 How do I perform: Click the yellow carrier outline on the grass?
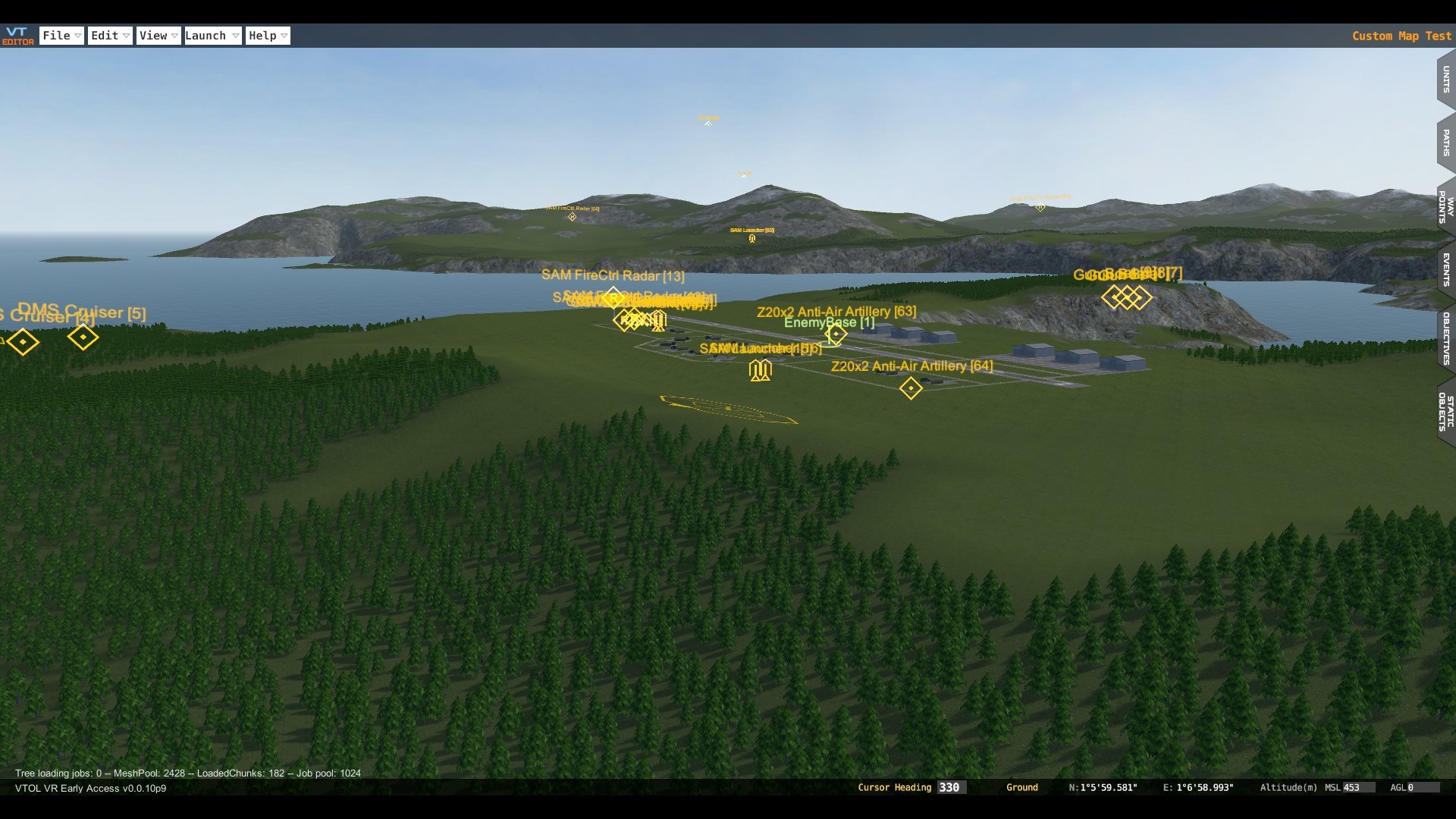(726, 409)
